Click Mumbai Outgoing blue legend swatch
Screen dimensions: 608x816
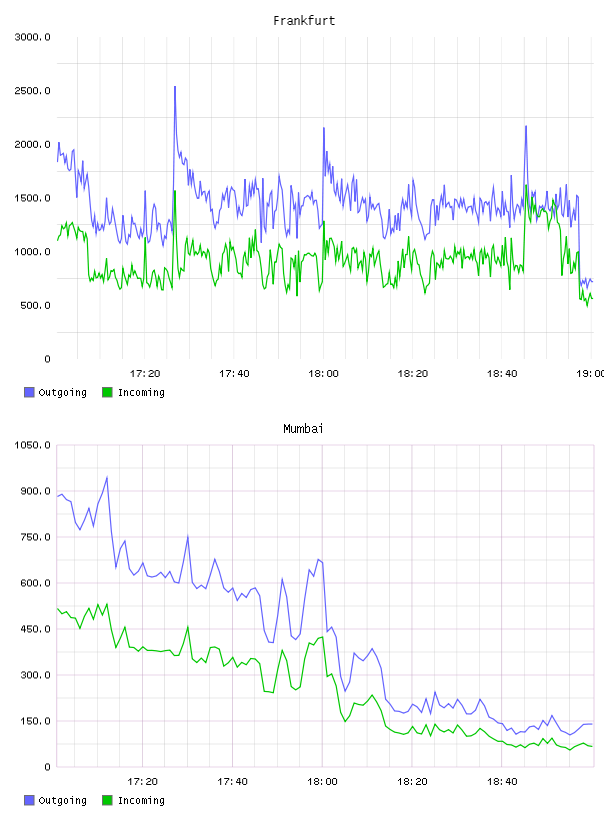29,800
